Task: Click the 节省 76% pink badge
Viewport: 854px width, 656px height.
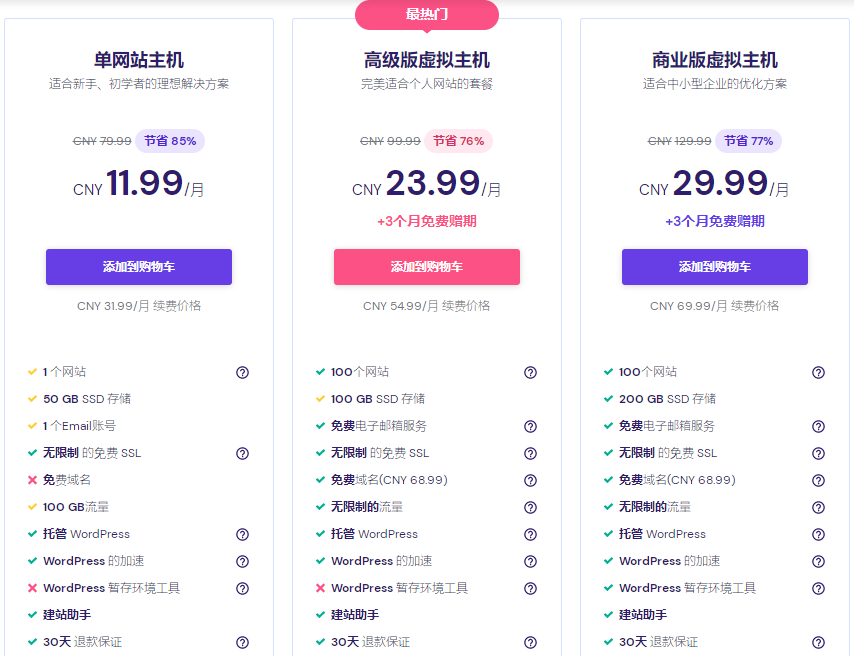Action: (459, 141)
